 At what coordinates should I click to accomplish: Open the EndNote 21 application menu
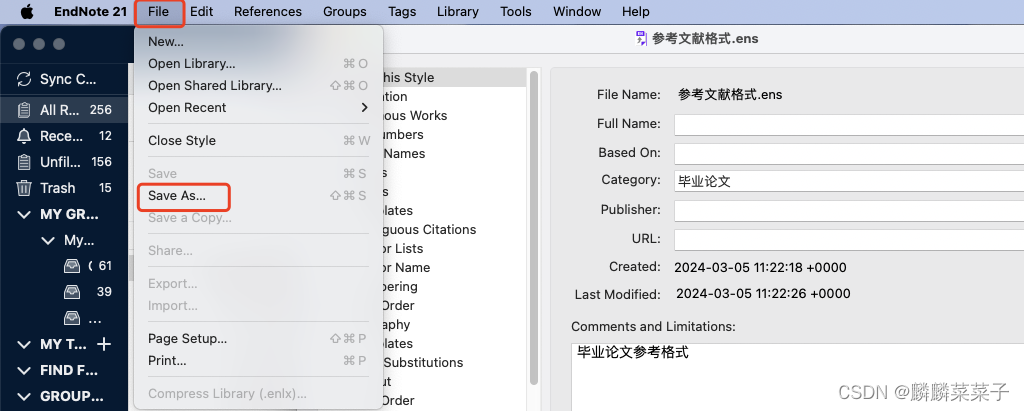(91, 12)
